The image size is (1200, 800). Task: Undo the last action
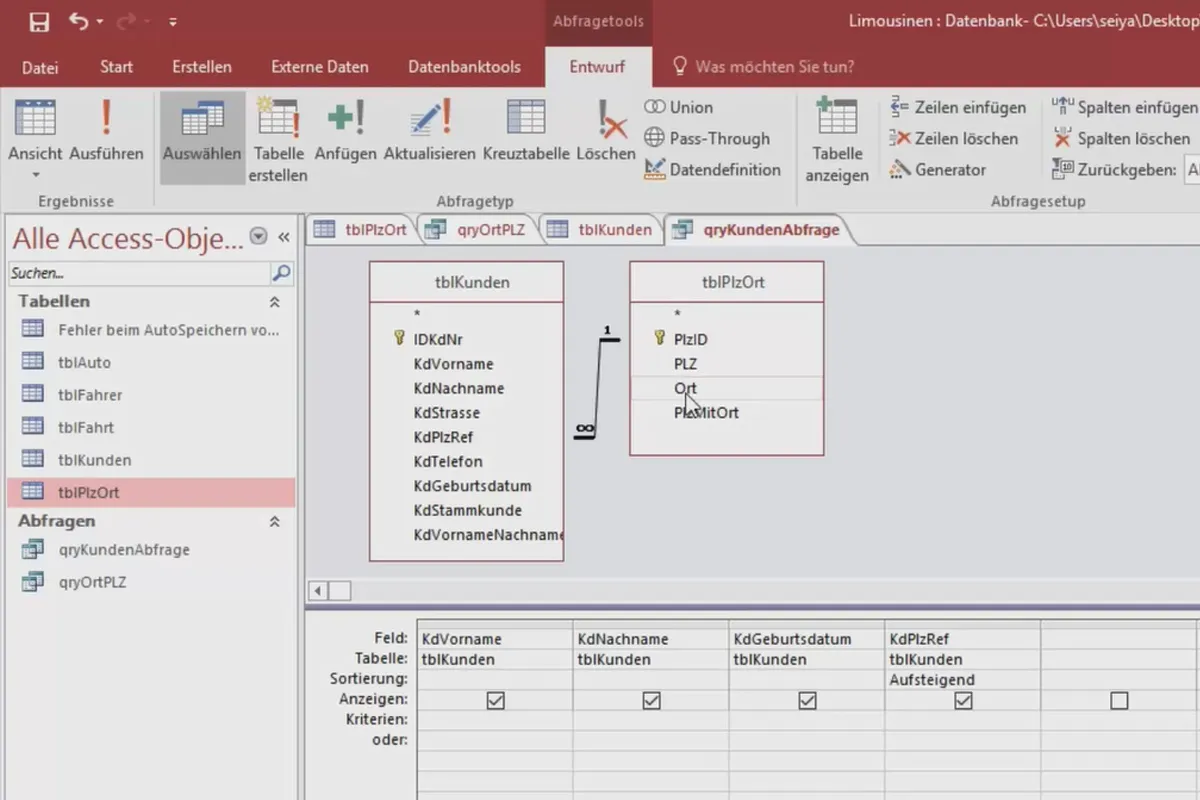tap(79, 20)
